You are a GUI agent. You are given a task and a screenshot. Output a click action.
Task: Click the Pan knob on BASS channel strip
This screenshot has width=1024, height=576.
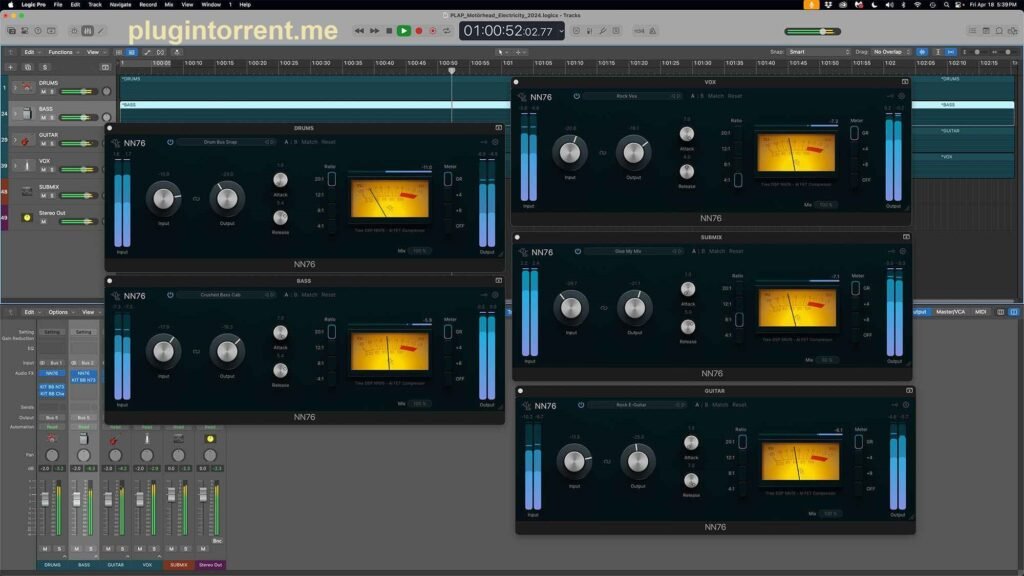[x=84, y=455]
